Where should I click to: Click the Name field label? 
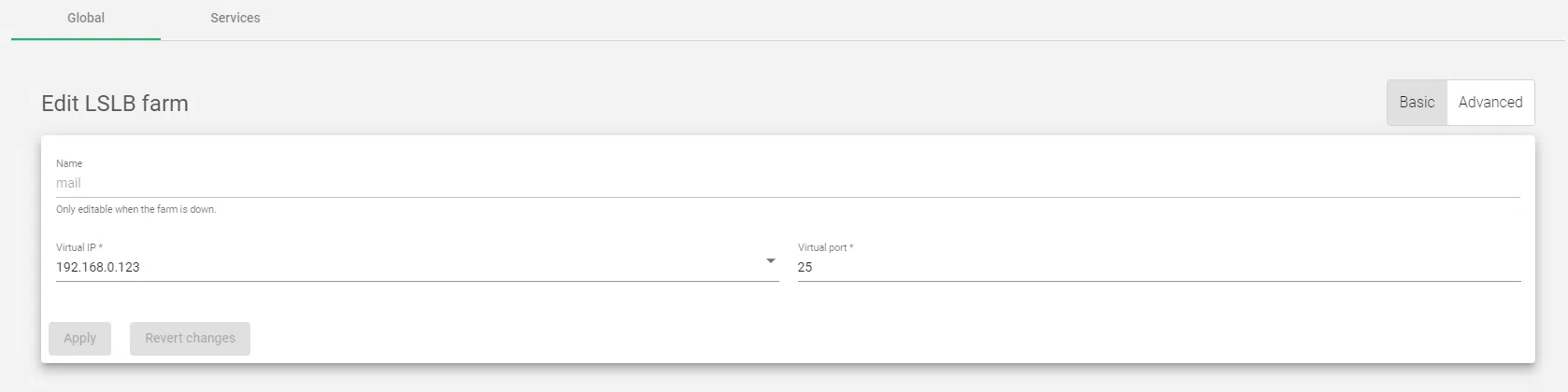point(69,163)
